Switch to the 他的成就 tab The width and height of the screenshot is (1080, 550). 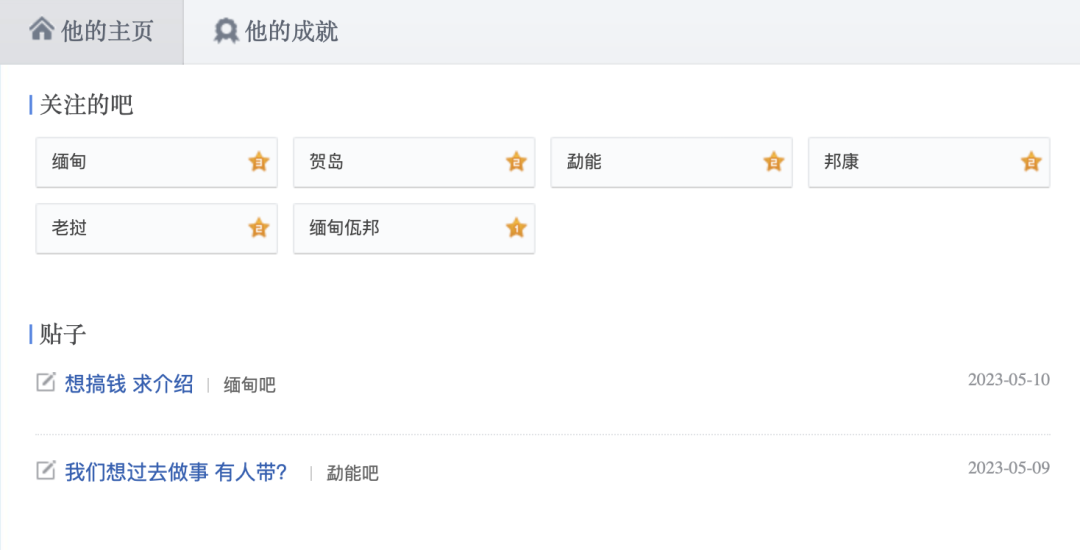point(276,32)
